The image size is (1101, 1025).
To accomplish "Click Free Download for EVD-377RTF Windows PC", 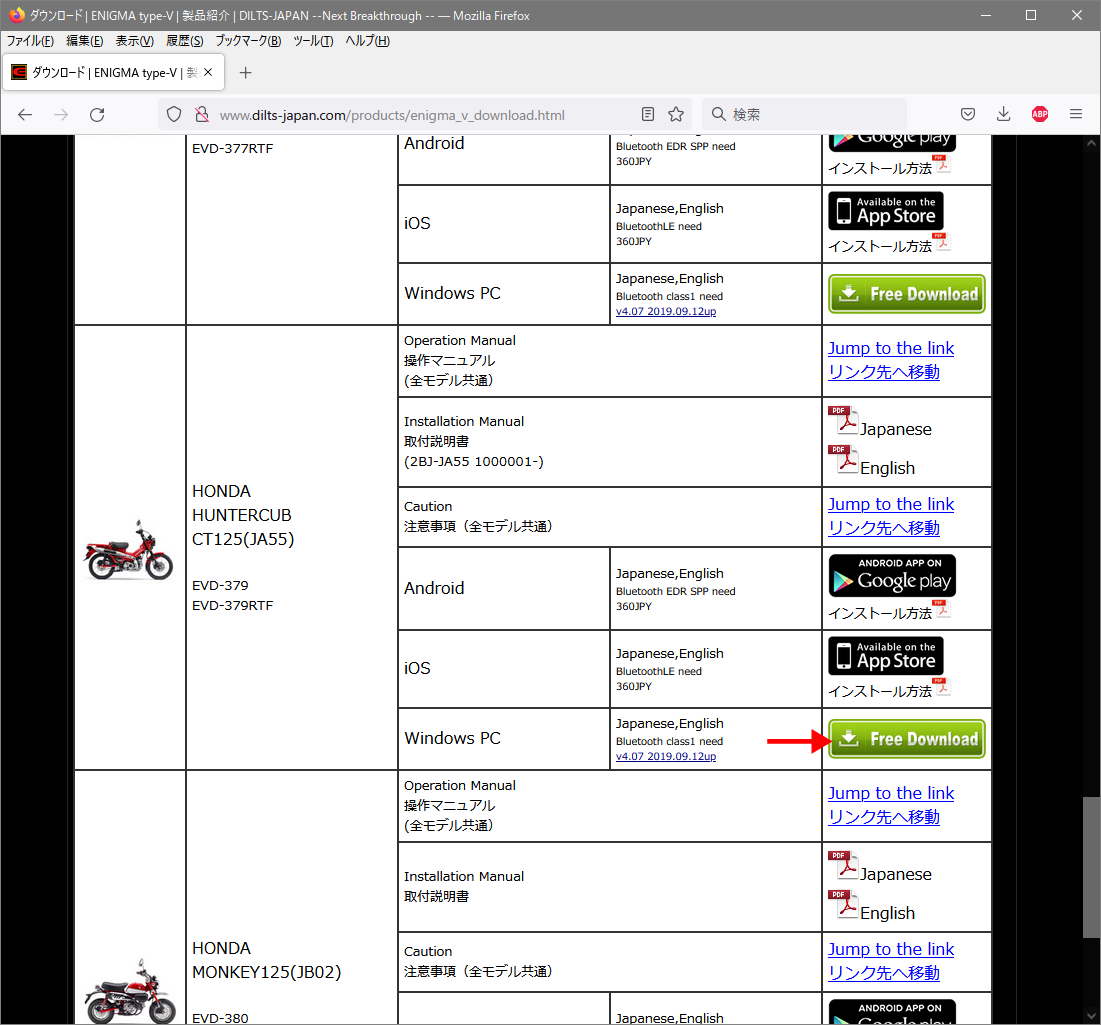I will tap(906, 293).
